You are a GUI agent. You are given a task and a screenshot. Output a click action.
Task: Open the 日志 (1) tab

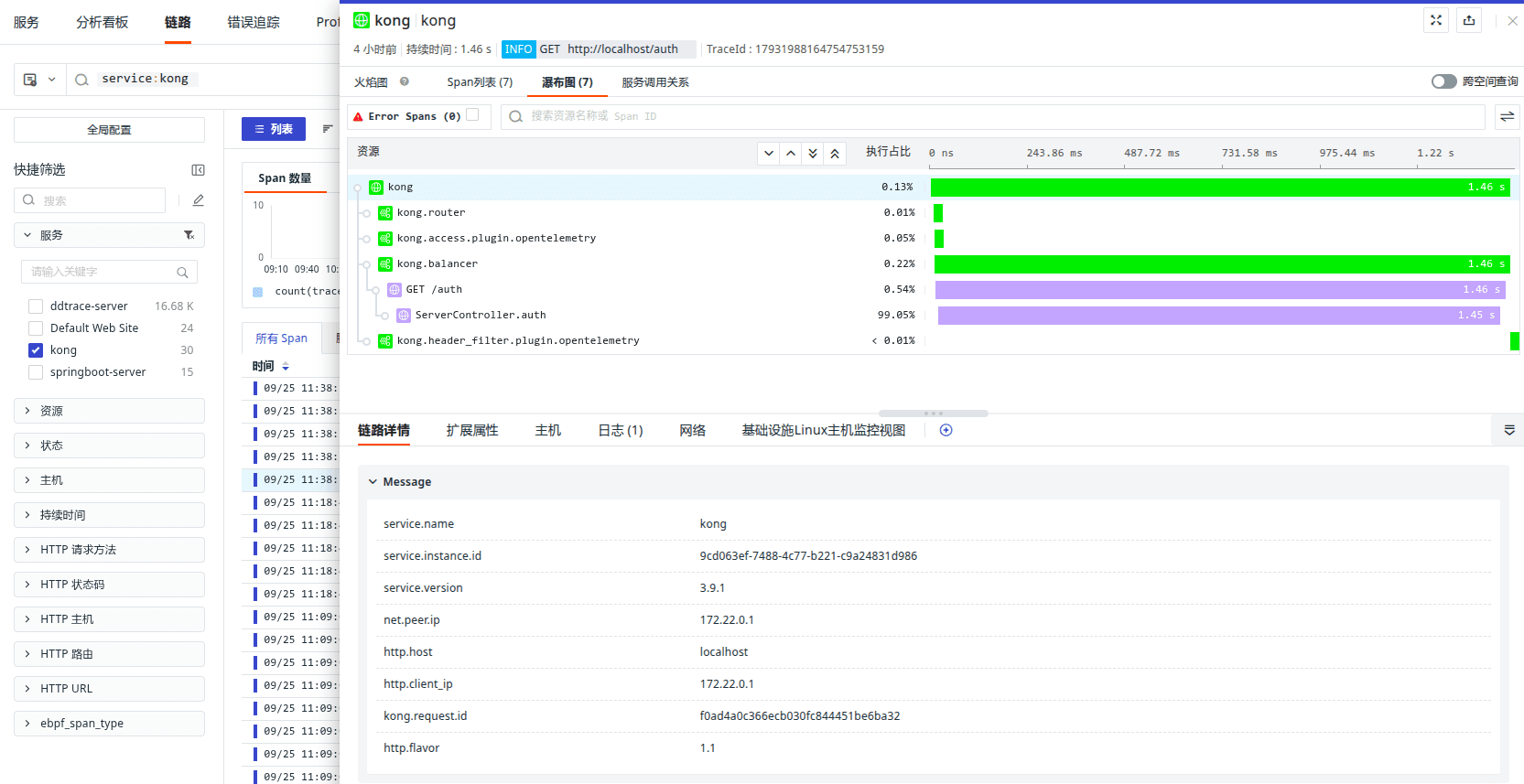tap(620, 430)
